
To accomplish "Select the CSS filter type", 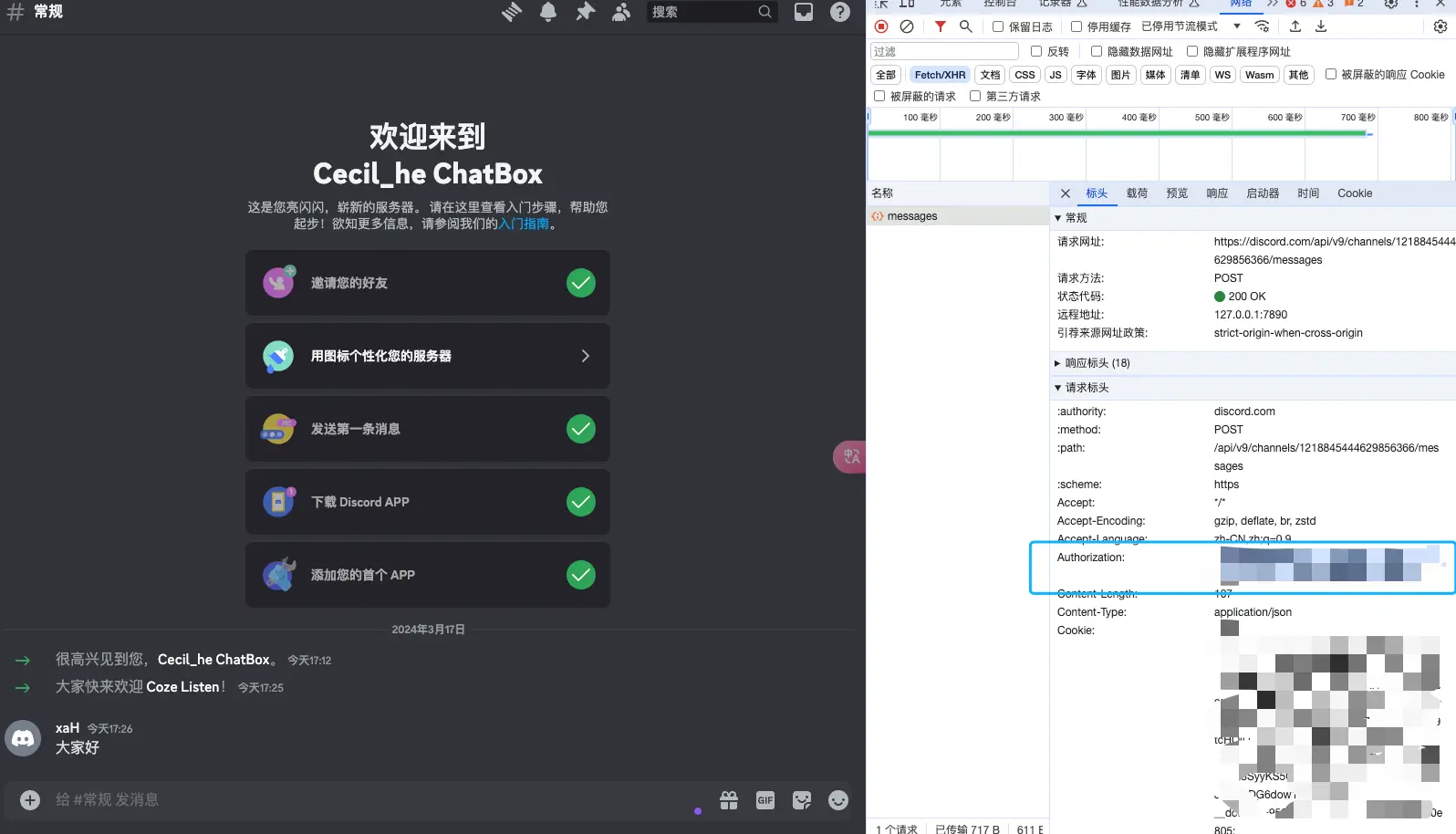I will pyautogui.click(x=1024, y=75).
